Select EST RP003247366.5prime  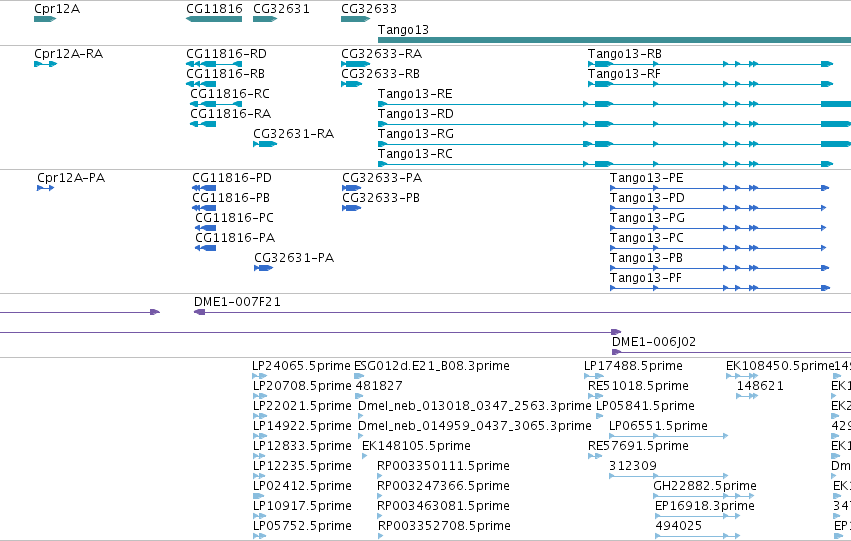[443, 486]
